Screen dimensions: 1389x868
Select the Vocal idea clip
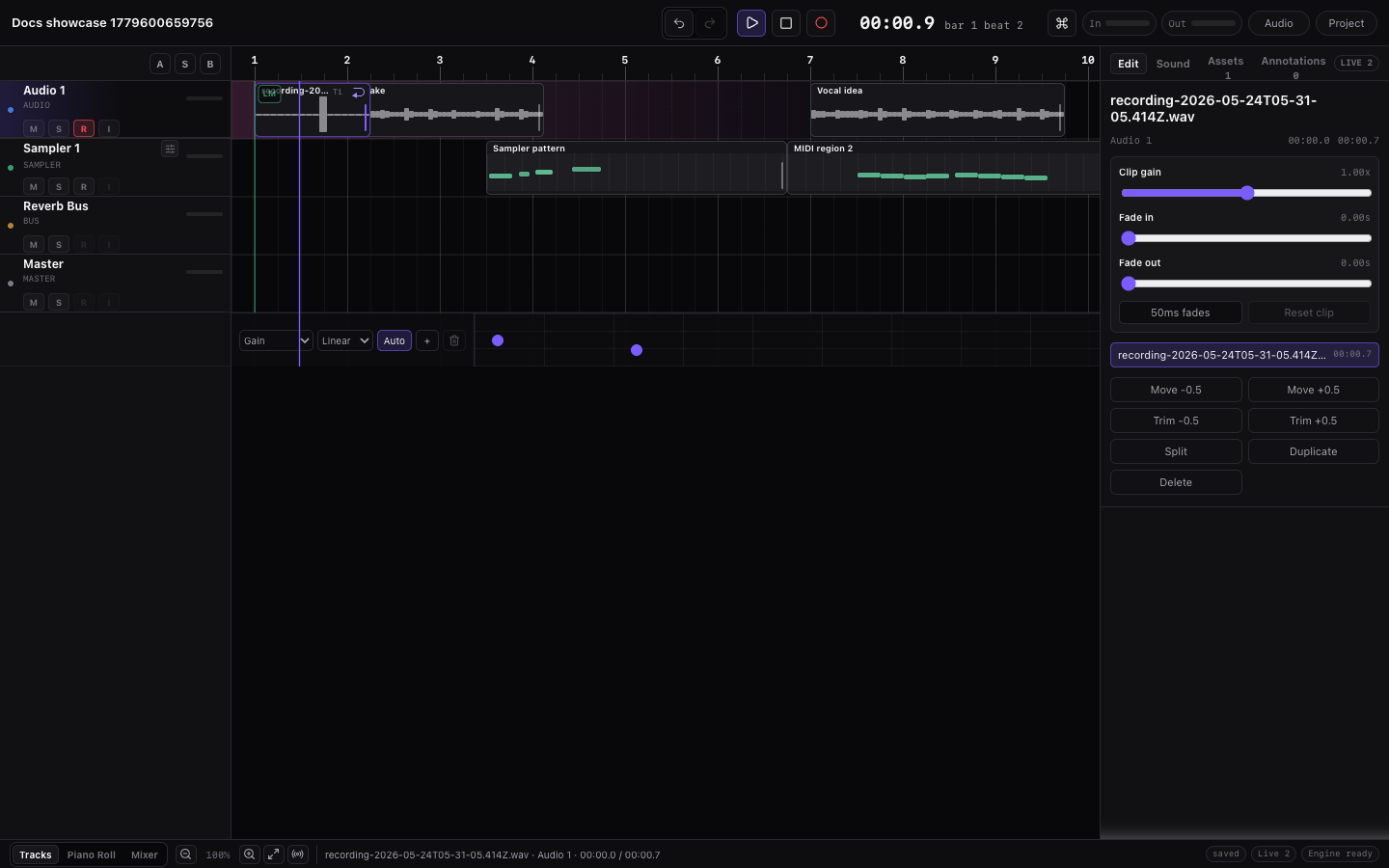coord(938,110)
